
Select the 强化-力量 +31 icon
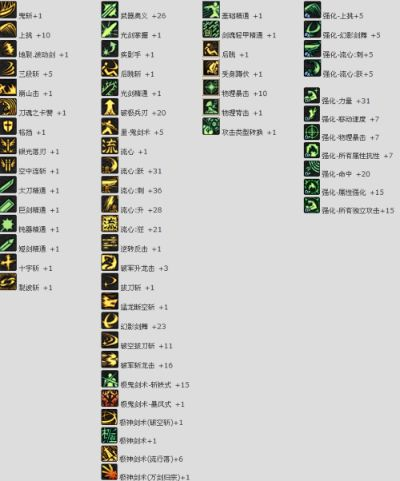click(312, 95)
